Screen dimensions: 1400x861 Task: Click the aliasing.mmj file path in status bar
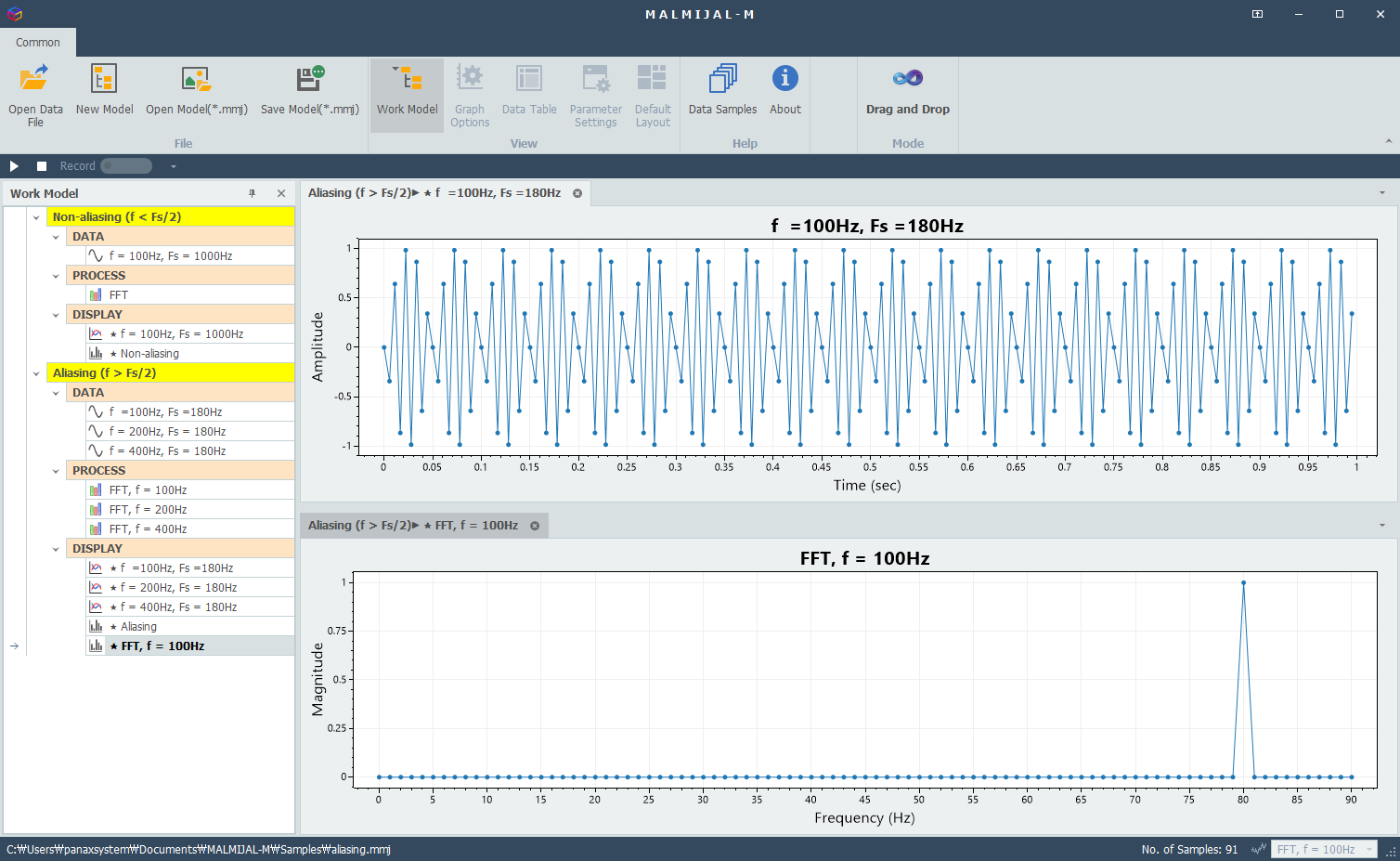tap(199, 849)
